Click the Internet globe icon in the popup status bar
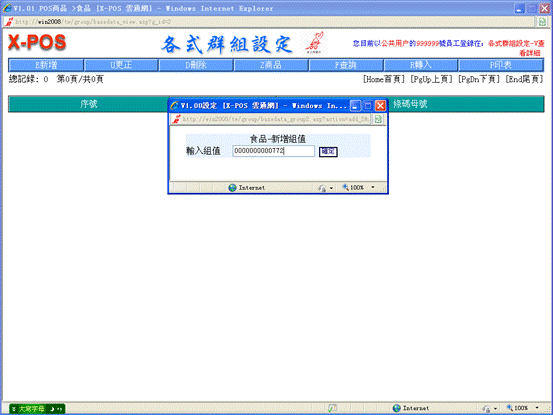553x415 pixels. (x=232, y=188)
